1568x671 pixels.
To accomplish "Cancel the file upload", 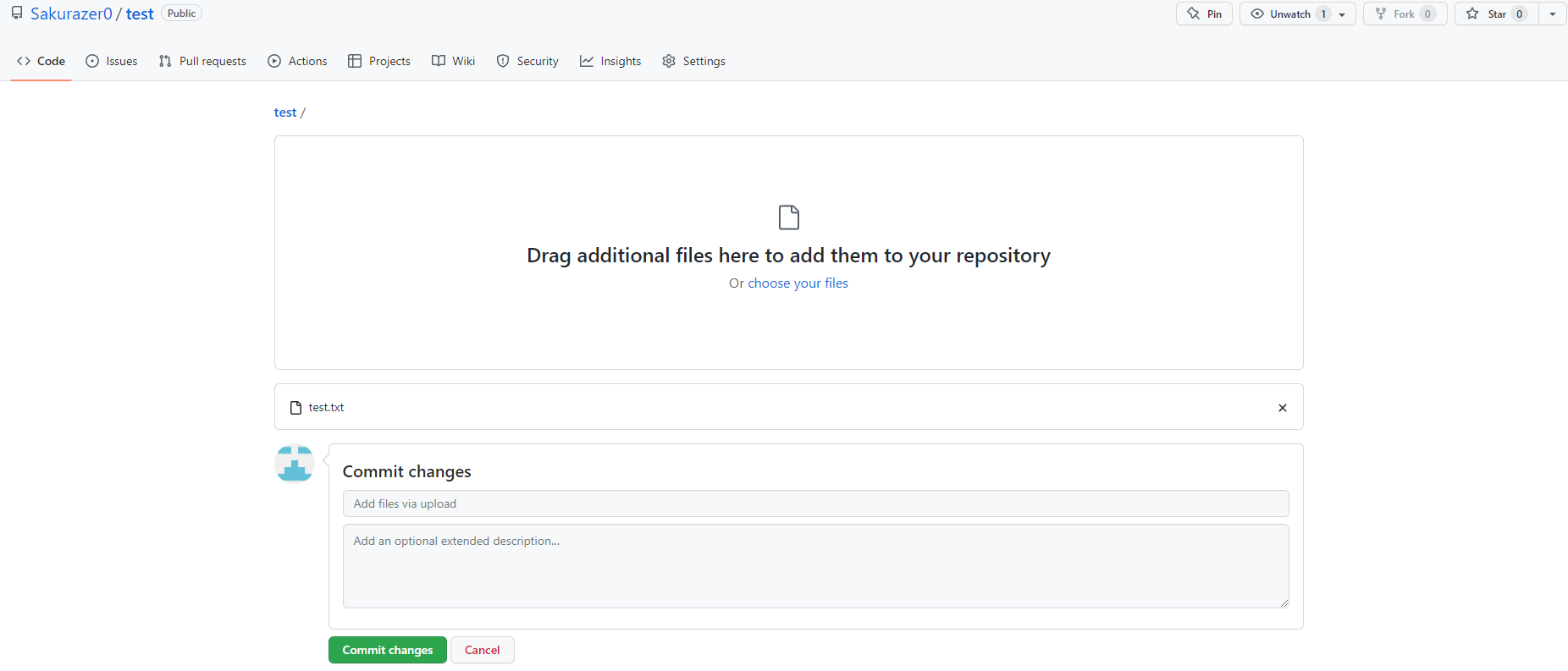I will tap(482, 650).
